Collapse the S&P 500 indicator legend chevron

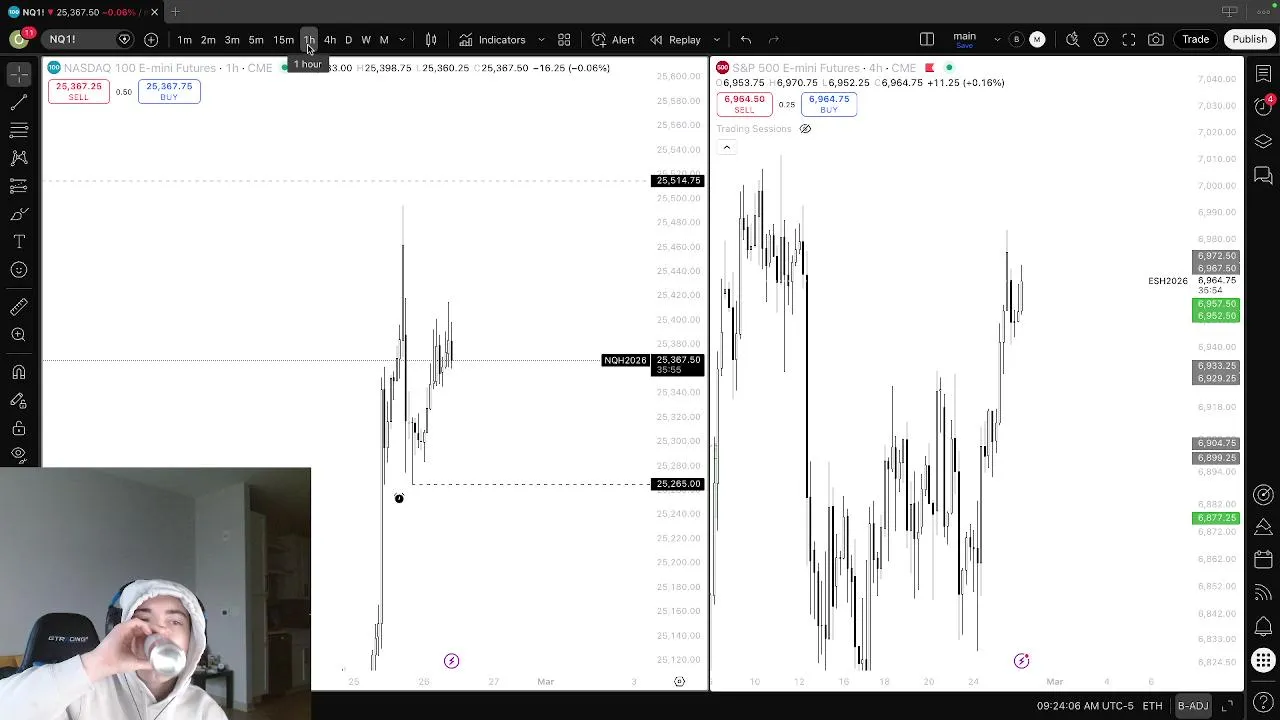coord(727,148)
